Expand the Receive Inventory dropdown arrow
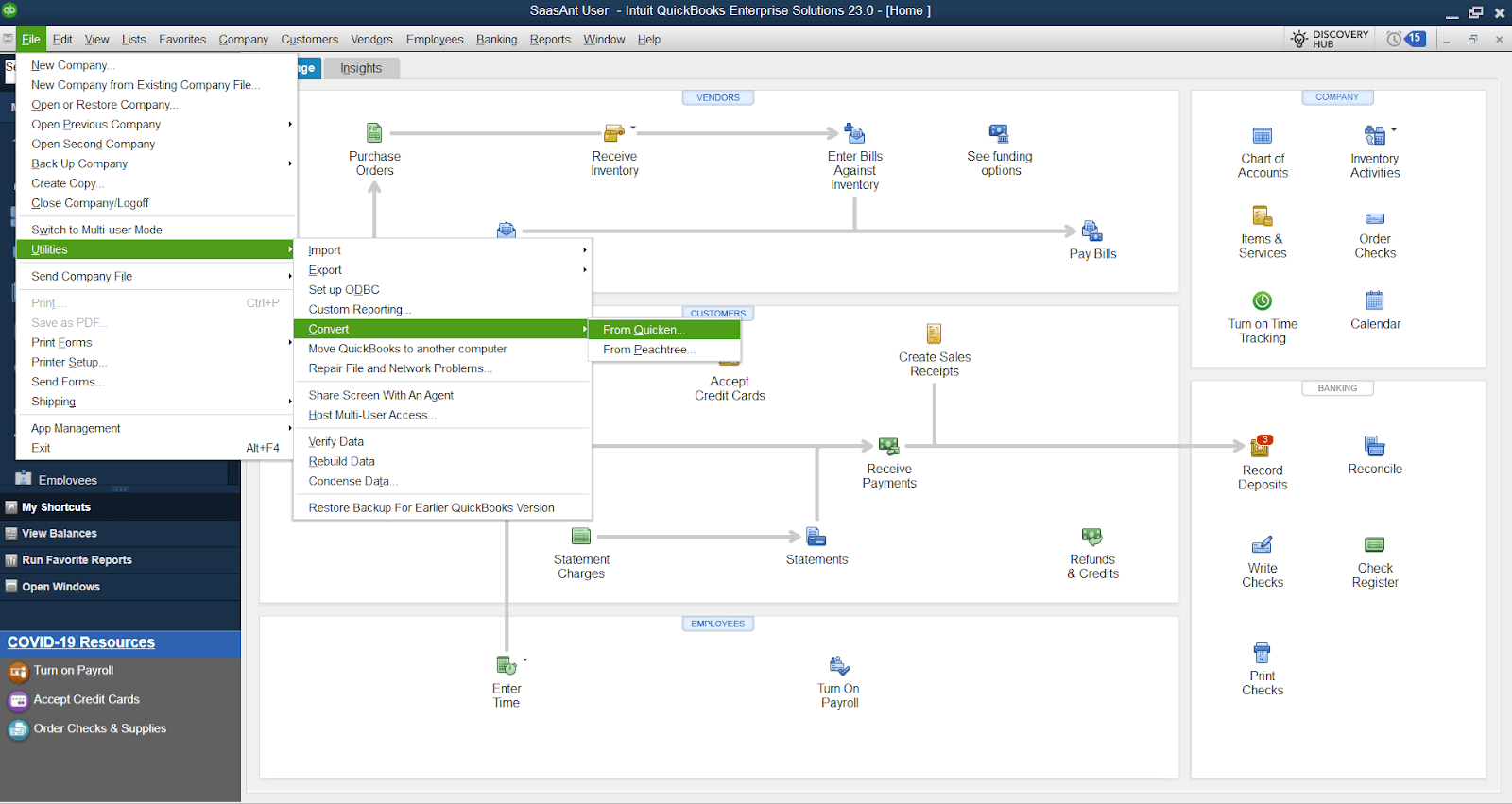This screenshot has width=1512, height=804. tap(633, 128)
